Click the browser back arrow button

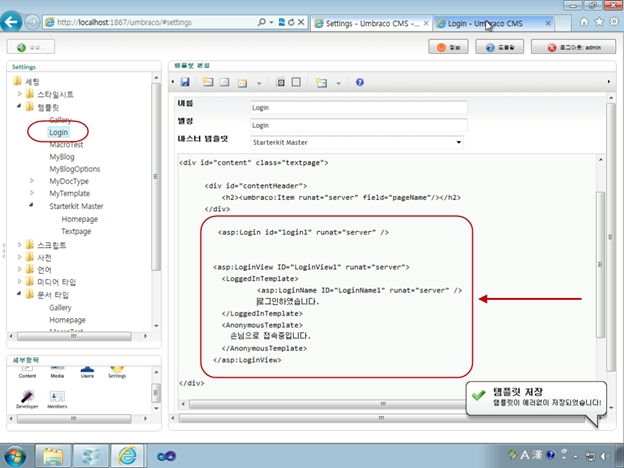pos(11,22)
